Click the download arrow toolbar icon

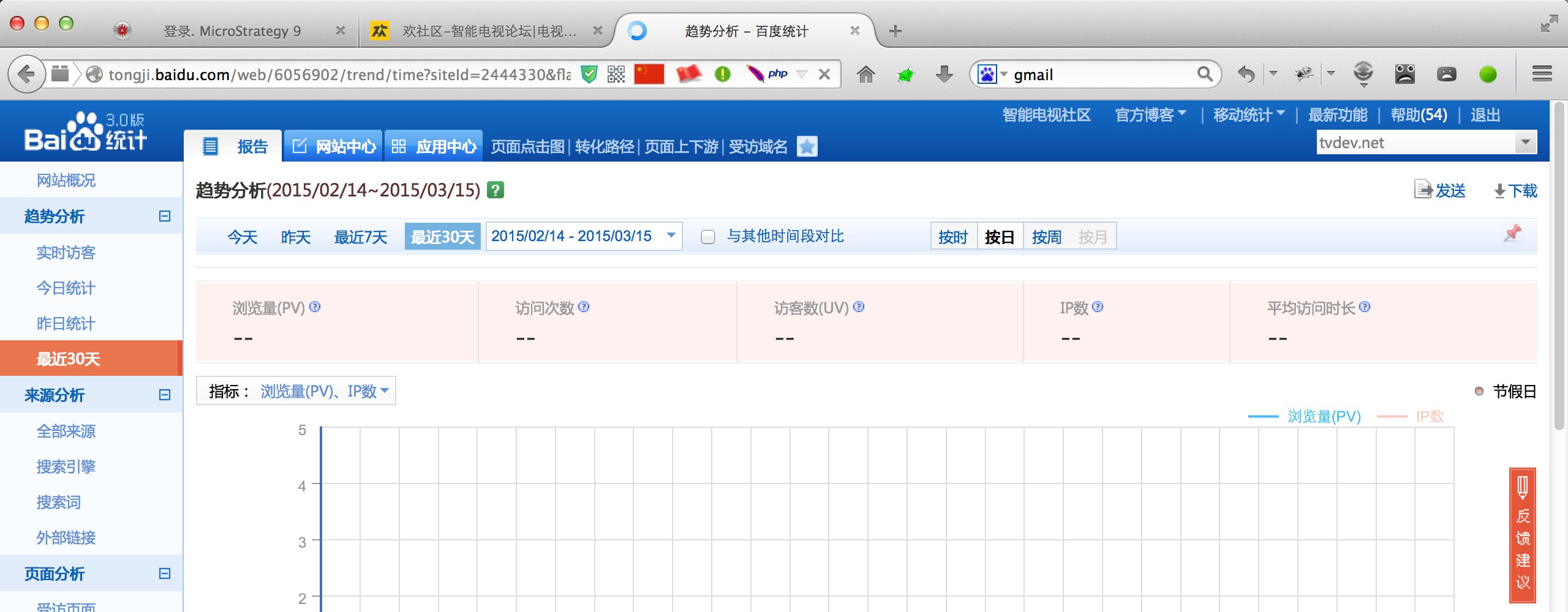pyautogui.click(x=944, y=75)
